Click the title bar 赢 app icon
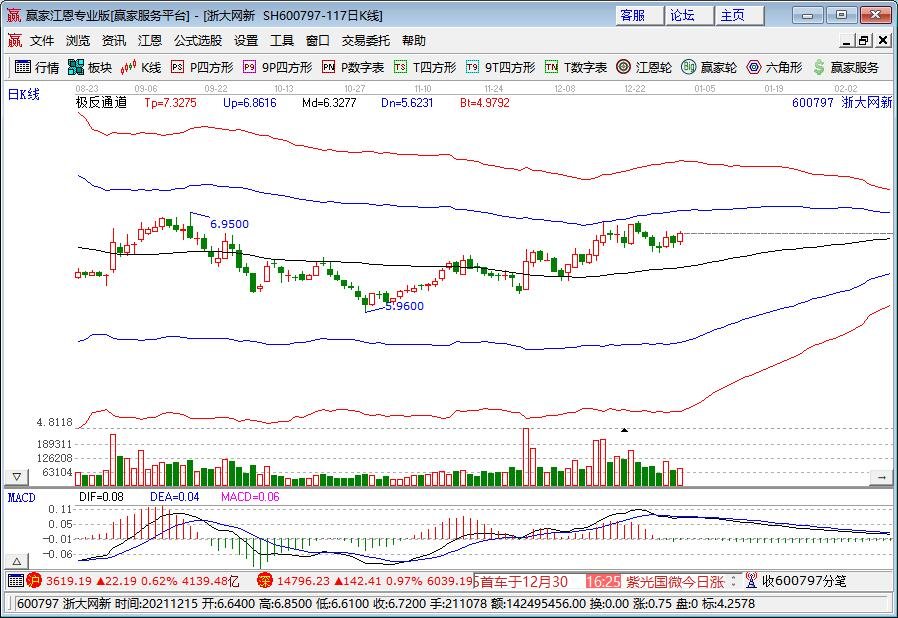 tap(13, 15)
